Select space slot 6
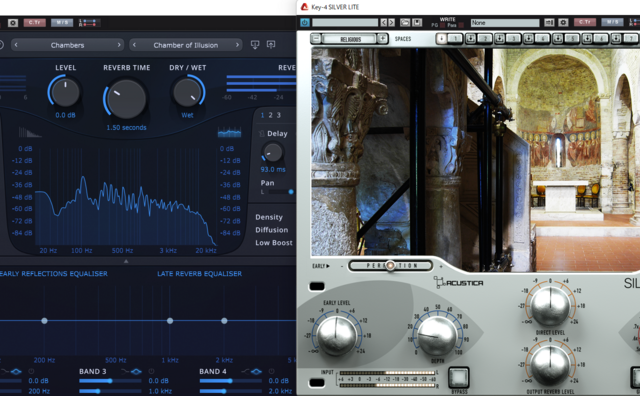 [x=601, y=39]
